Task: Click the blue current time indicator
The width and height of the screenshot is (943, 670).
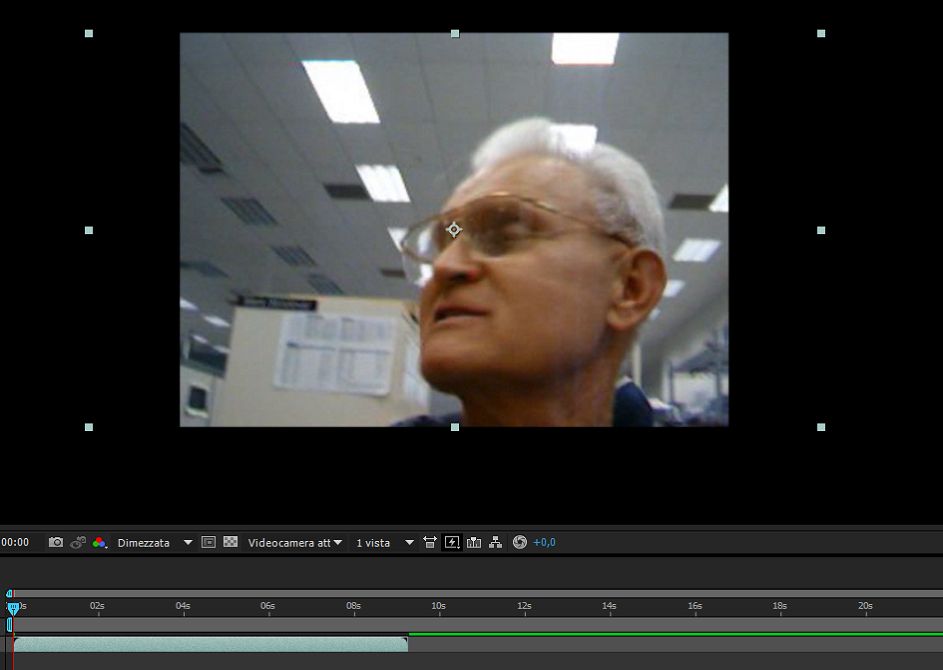Action: (x=13, y=608)
